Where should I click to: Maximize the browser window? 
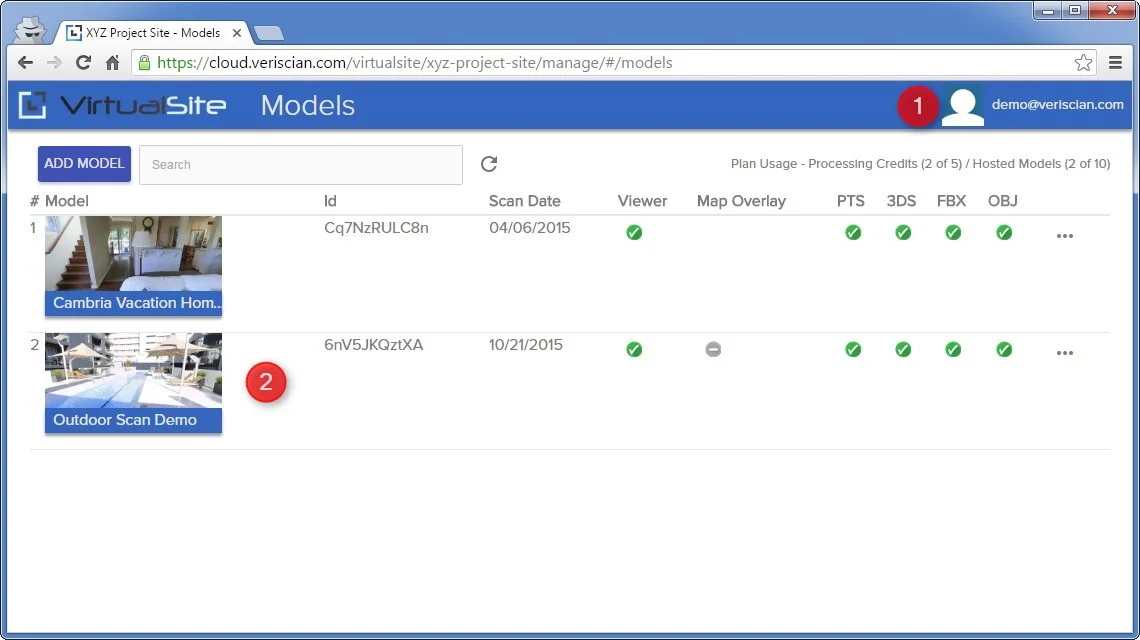[x=1075, y=10]
